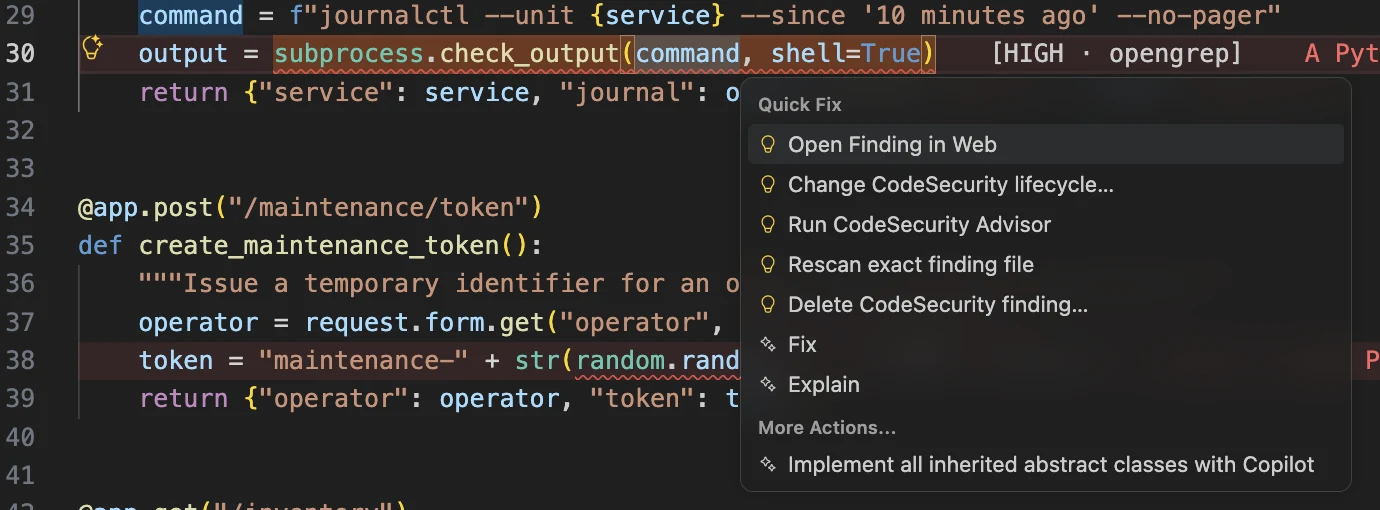
Task: Click the shell=True argument on line 30
Action: click(845, 53)
